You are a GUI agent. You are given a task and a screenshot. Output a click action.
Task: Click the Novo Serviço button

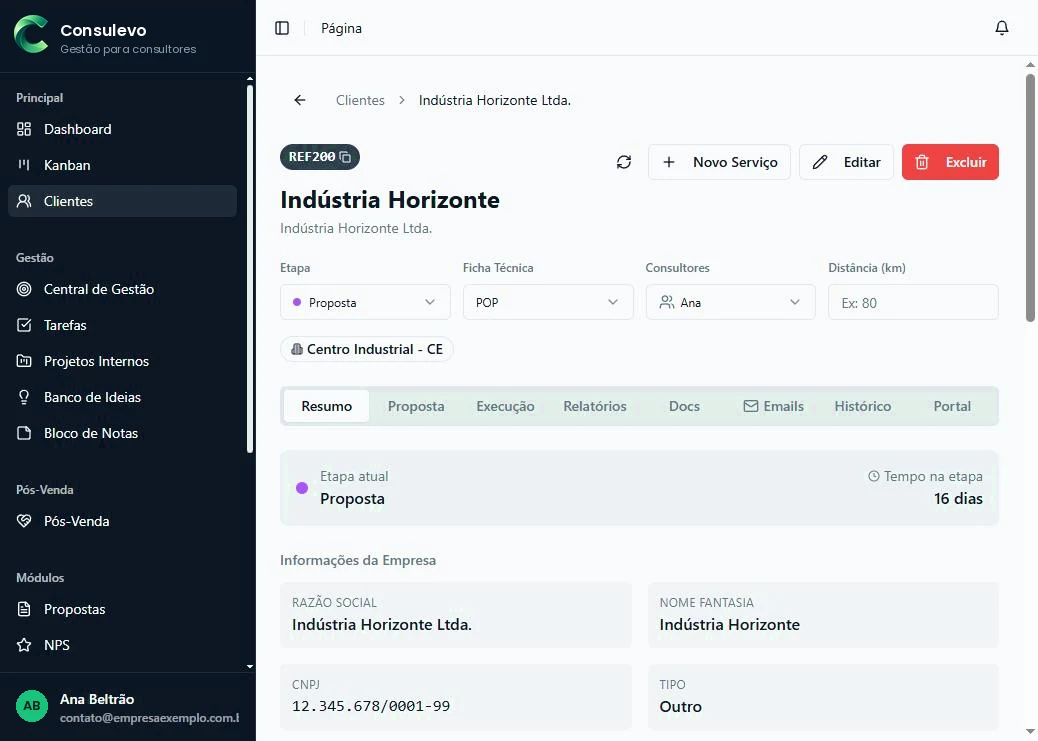(x=719, y=162)
